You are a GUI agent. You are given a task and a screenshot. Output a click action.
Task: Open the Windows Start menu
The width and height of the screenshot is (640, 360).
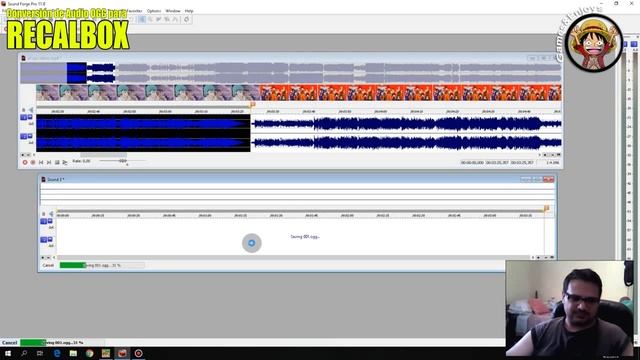click(8, 353)
